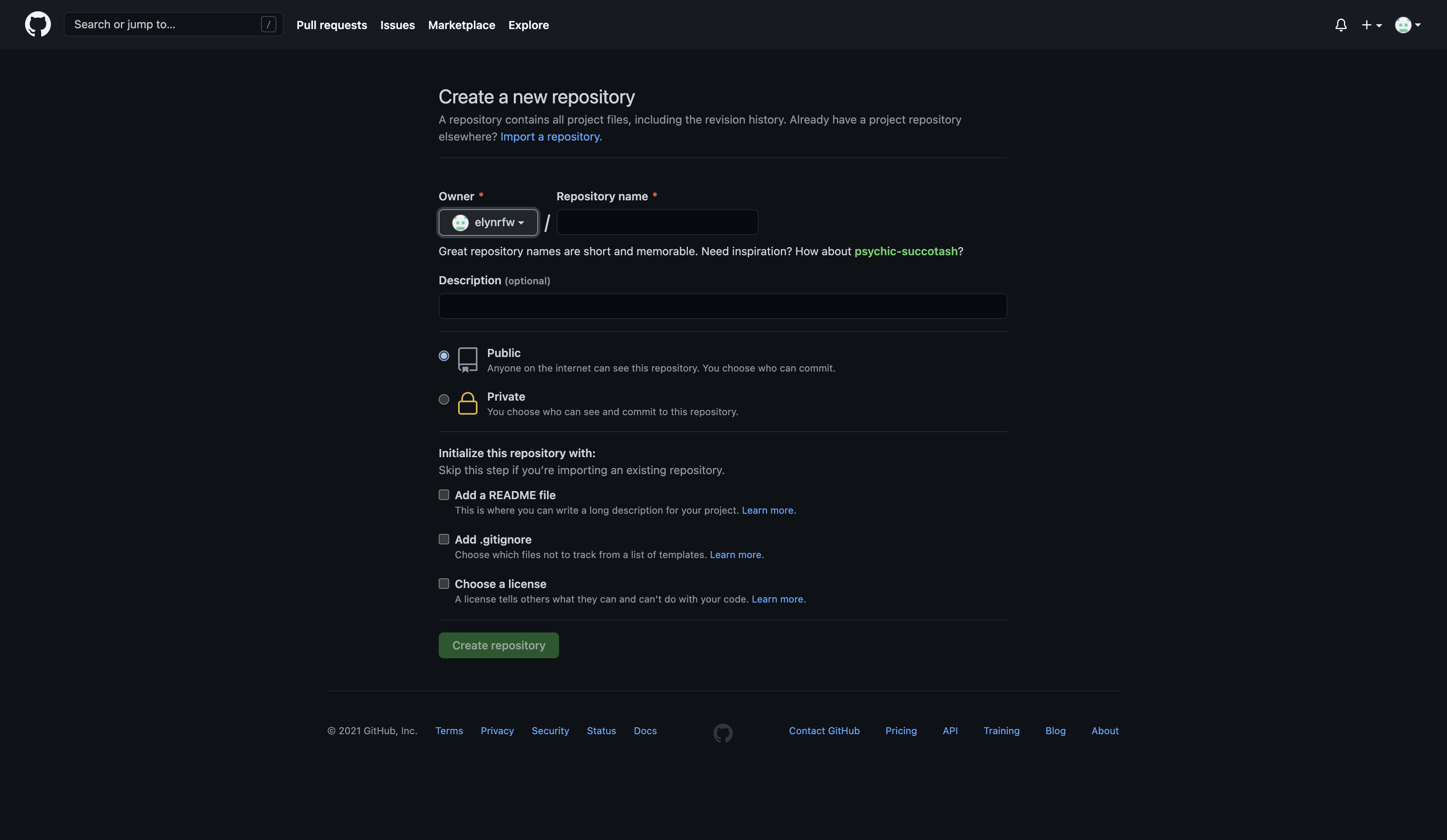Open Learn more for .gitignore
Screen dimensions: 1447x840
click(737, 554)
